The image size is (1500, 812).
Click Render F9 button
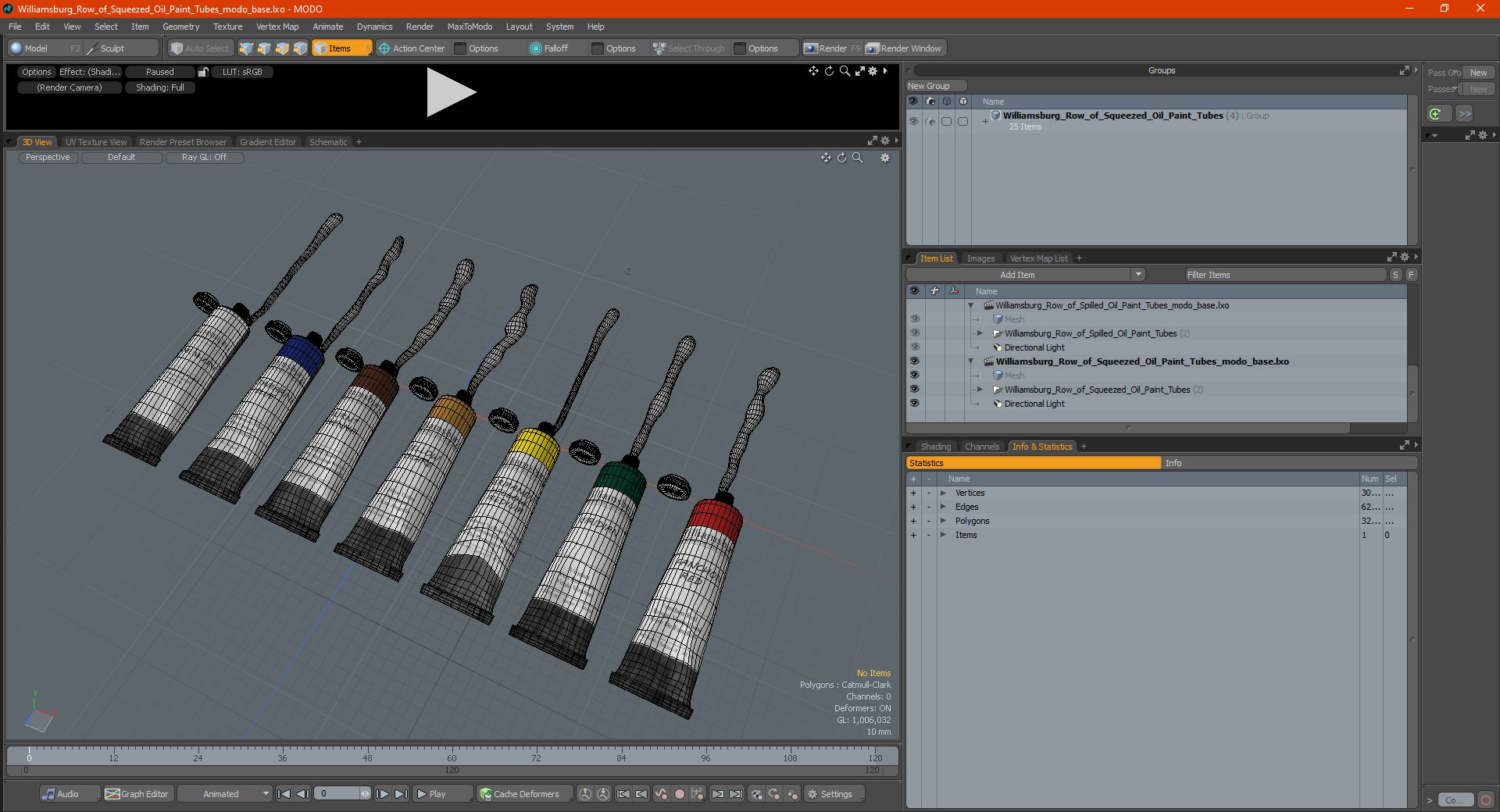click(x=833, y=48)
